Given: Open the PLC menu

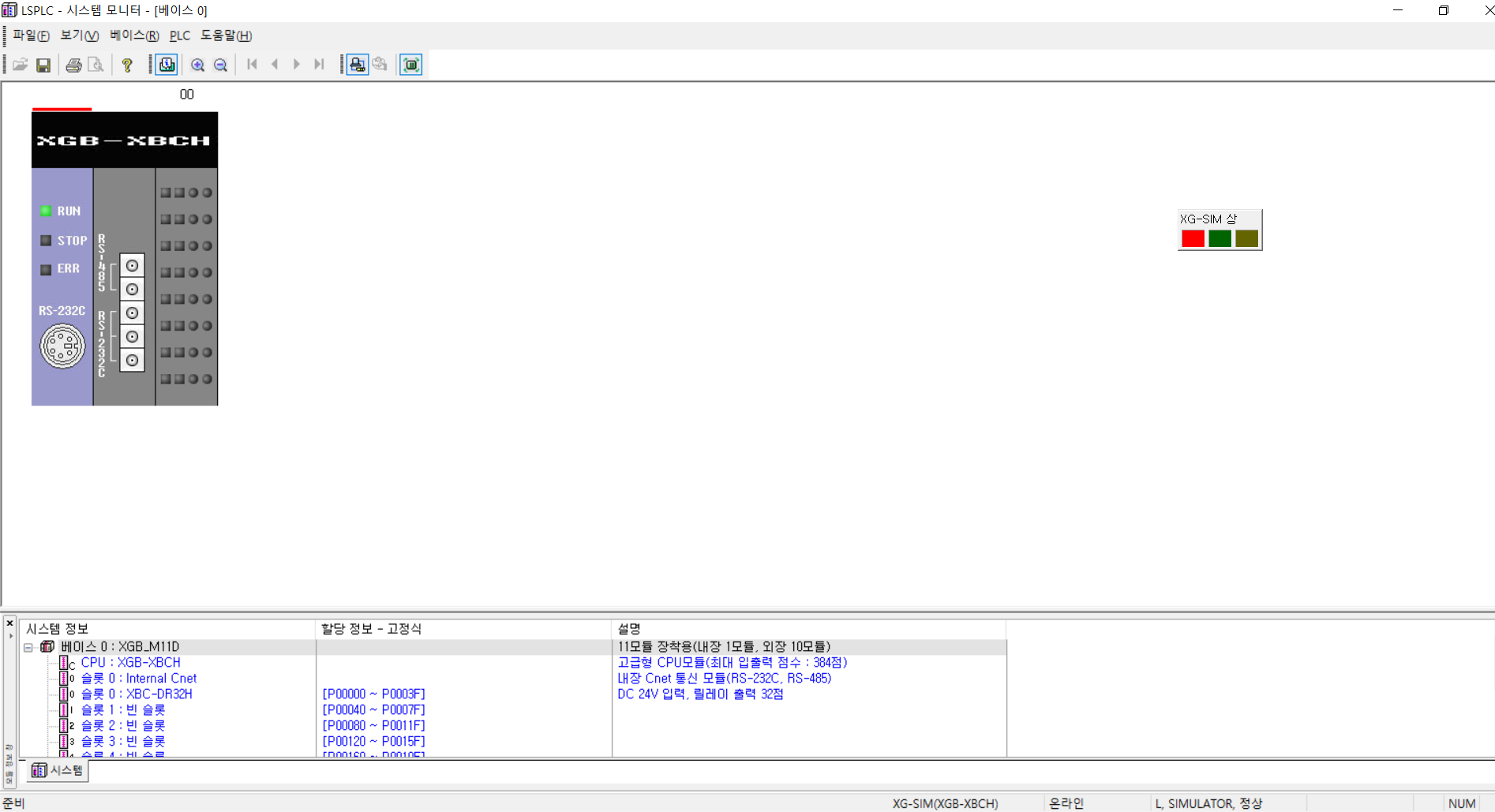Looking at the screenshot, I should pyautogui.click(x=180, y=36).
